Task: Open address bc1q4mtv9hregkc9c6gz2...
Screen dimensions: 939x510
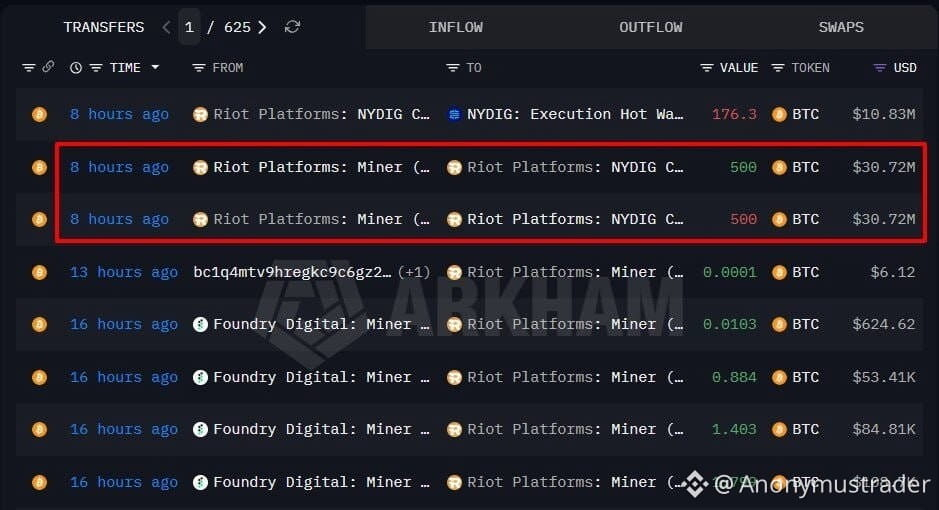Action: [x=292, y=272]
